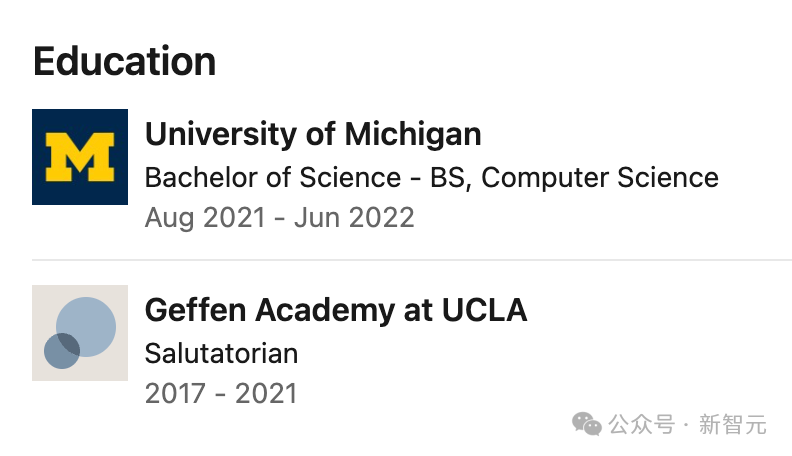
Task: Click the yellow M in the Michigan logo
Action: point(80,157)
